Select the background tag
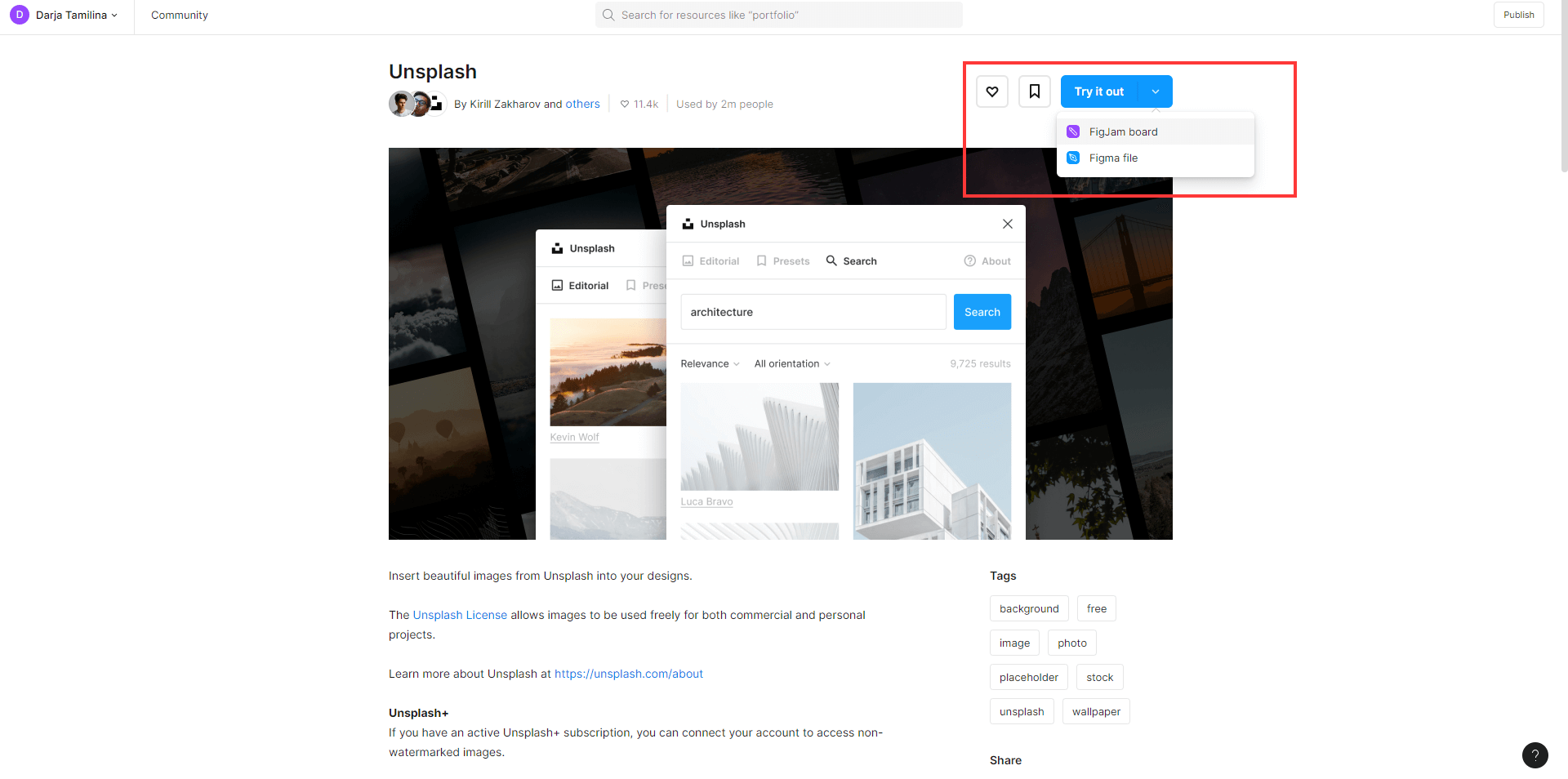This screenshot has height=779, width=1568. 1029,608
